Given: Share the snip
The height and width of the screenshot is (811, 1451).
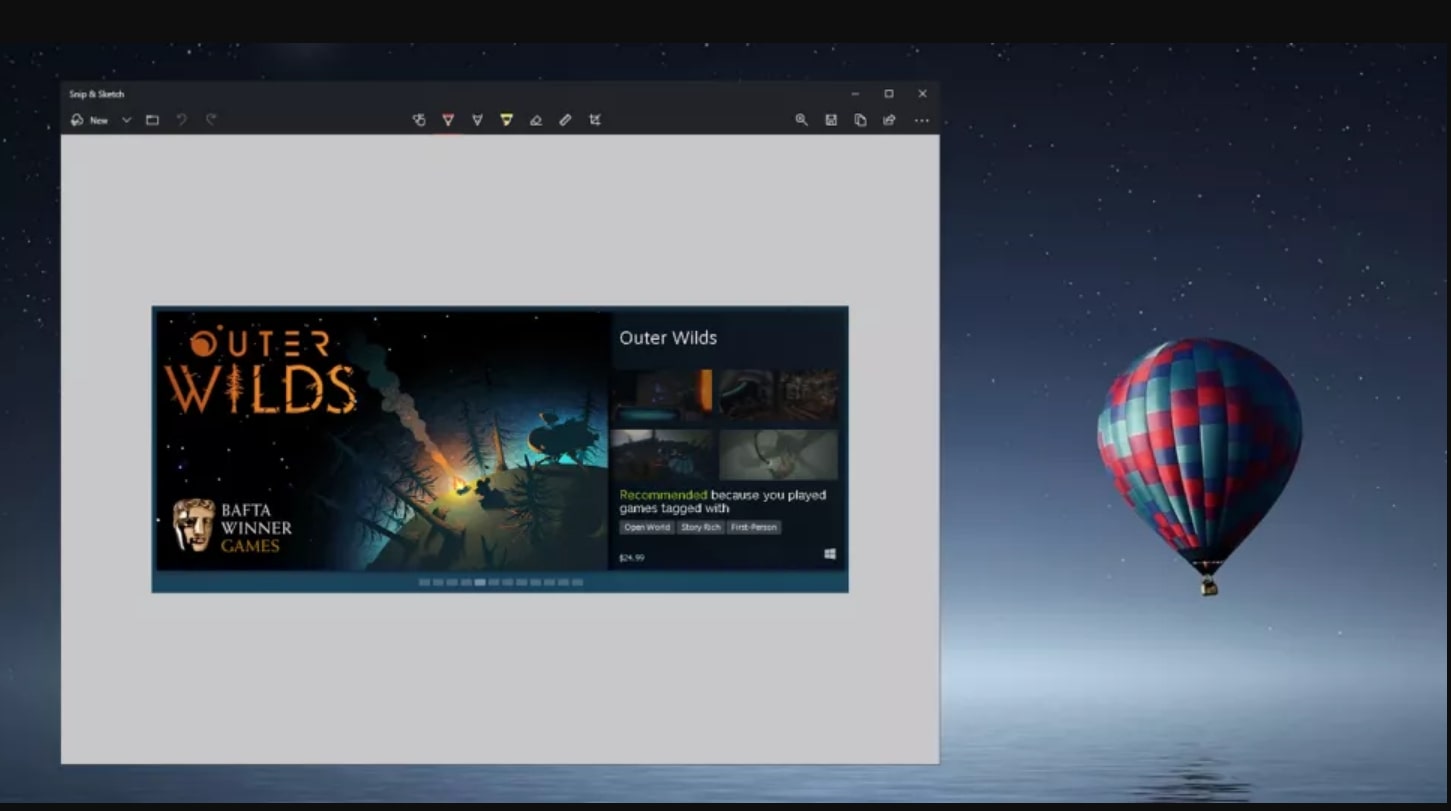Looking at the screenshot, I should (x=889, y=120).
